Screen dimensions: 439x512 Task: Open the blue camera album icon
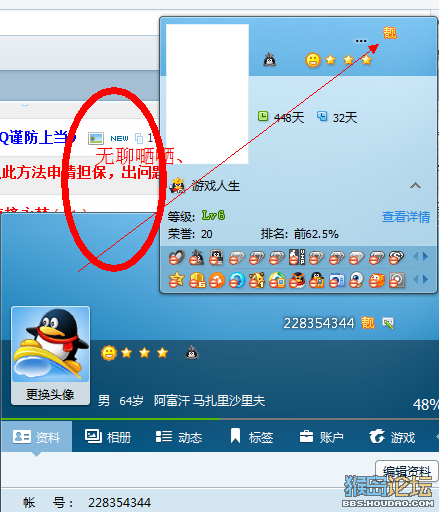pos(337,280)
